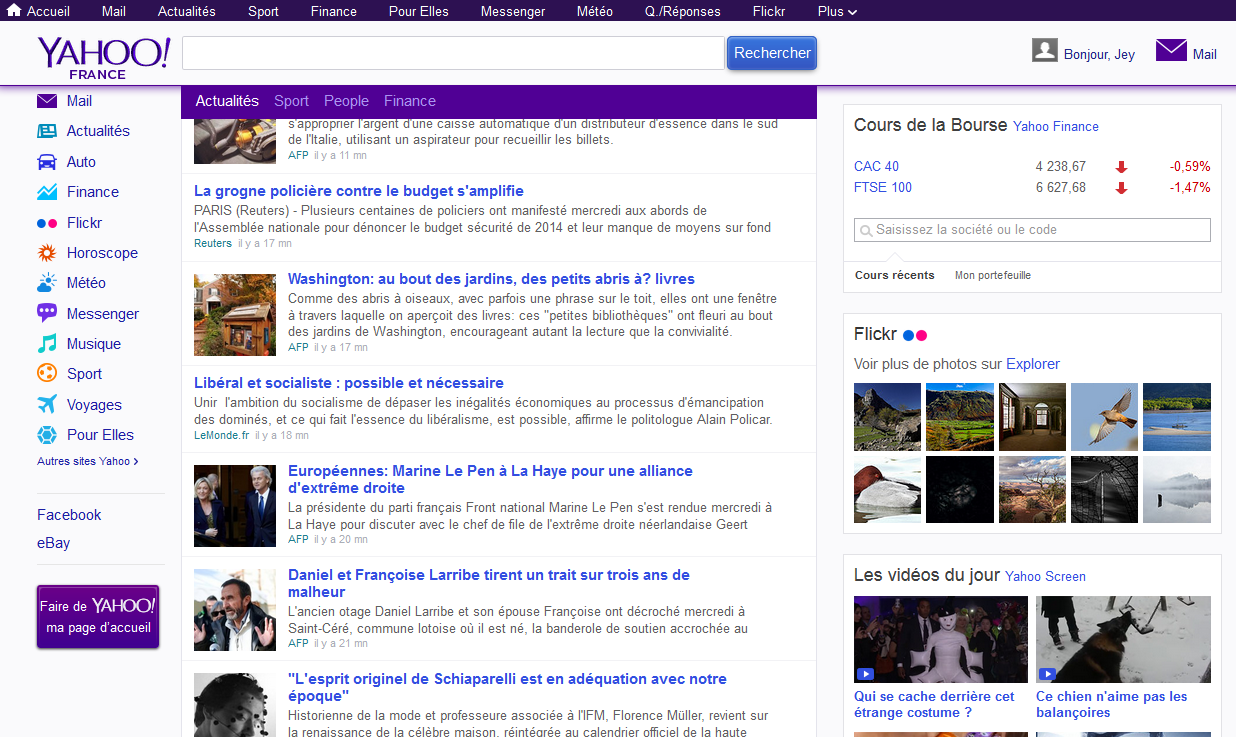Open the Mail envelope icon in the sidebar
Image resolution: width=1236 pixels, height=737 pixels.
point(47,101)
